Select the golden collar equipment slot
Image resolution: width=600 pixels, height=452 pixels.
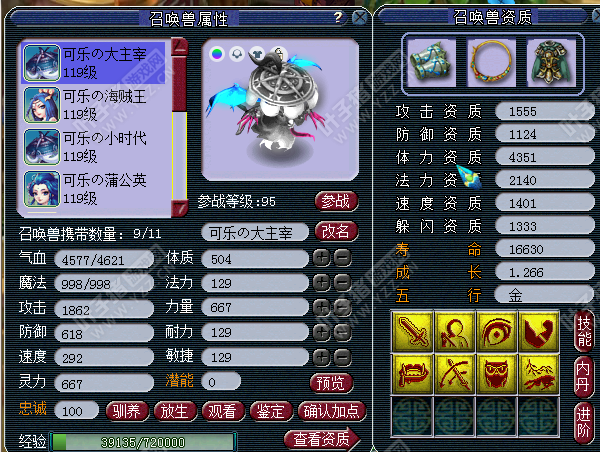coord(491,63)
